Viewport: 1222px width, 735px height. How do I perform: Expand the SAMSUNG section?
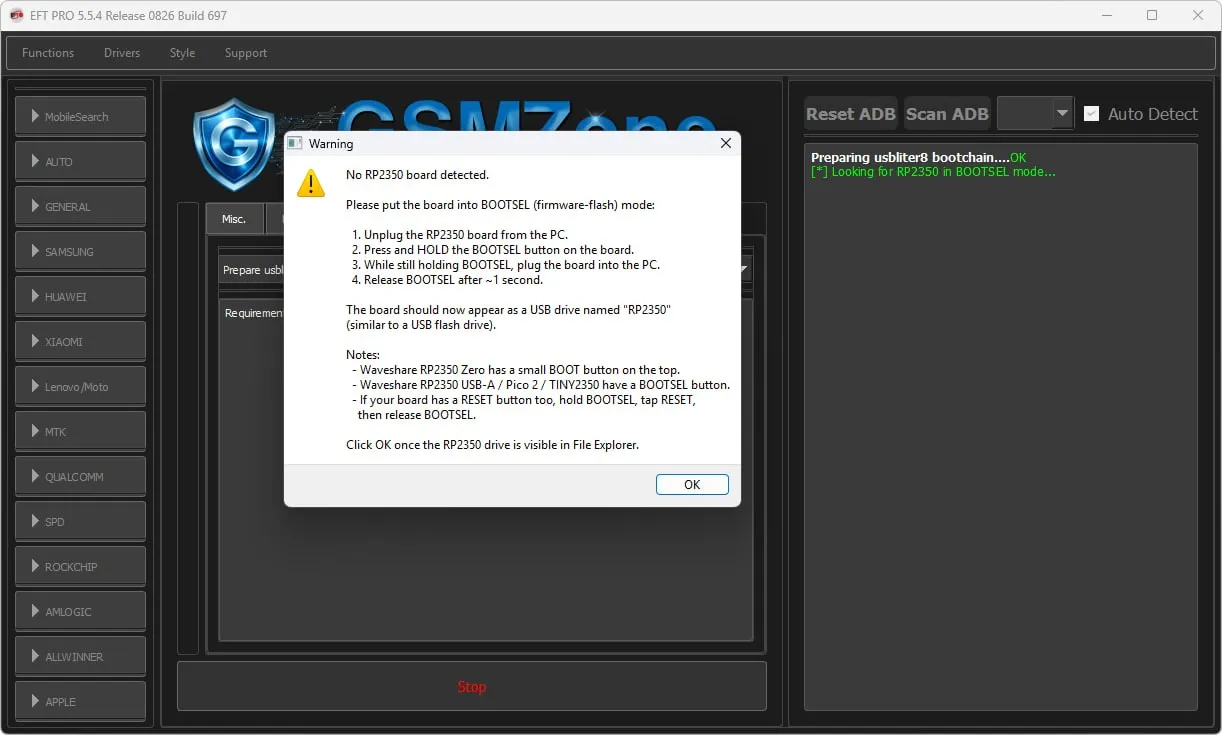80,251
